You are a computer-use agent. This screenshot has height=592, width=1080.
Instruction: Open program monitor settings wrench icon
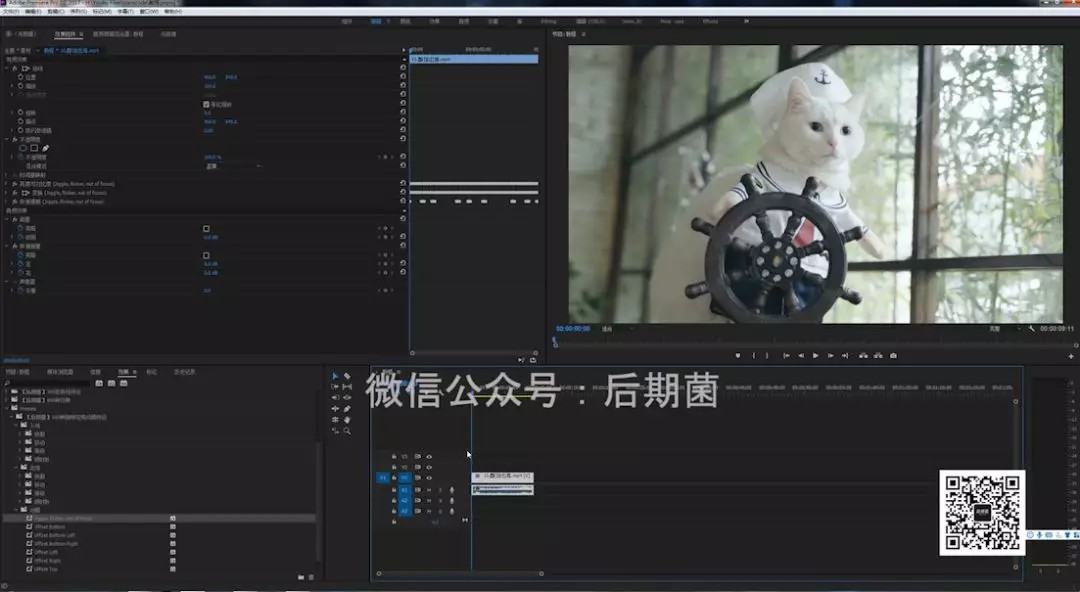pyautogui.click(x=1032, y=328)
